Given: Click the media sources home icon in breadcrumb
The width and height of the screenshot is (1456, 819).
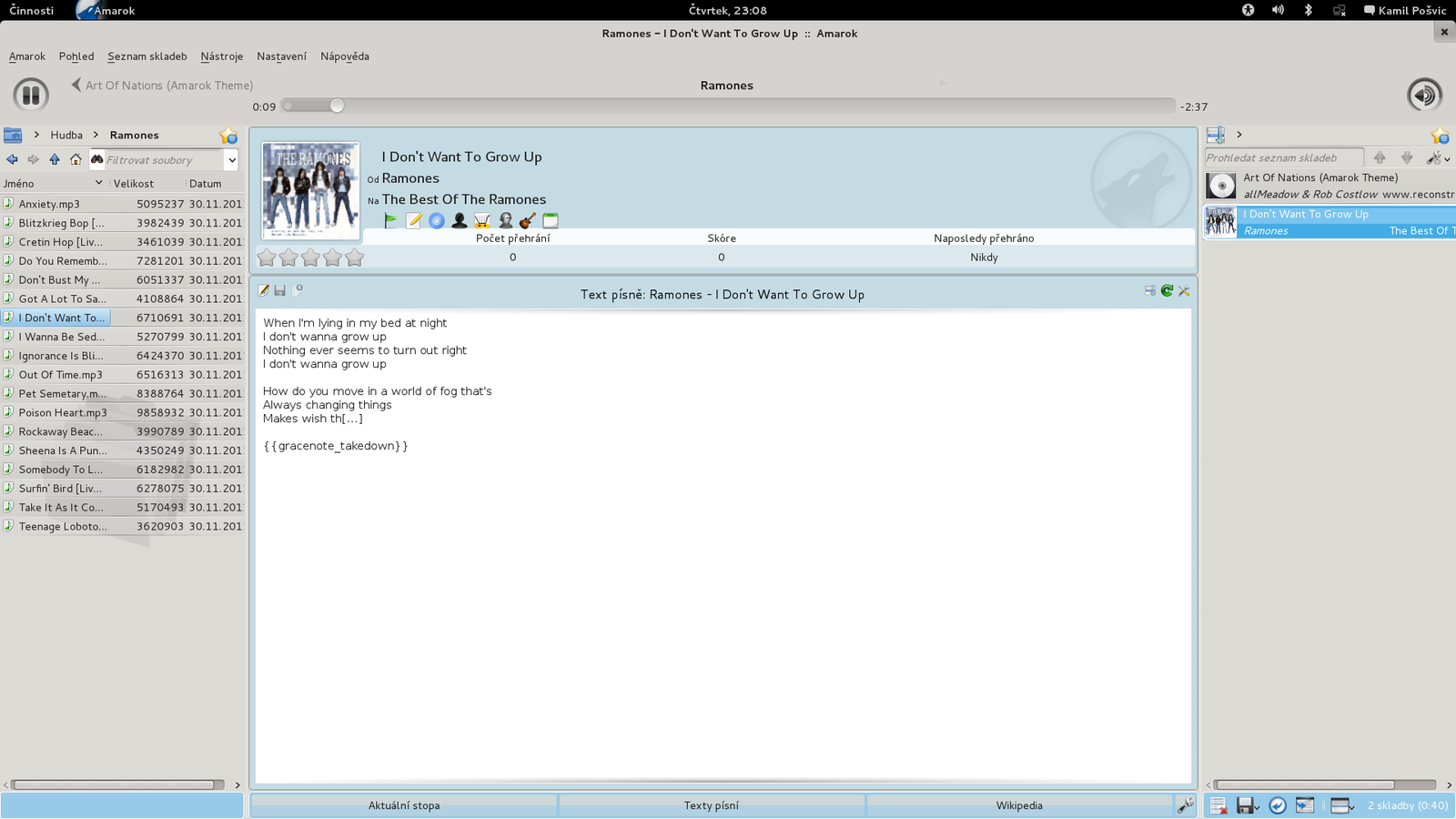Looking at the screenshot, I should pos(13,135).
